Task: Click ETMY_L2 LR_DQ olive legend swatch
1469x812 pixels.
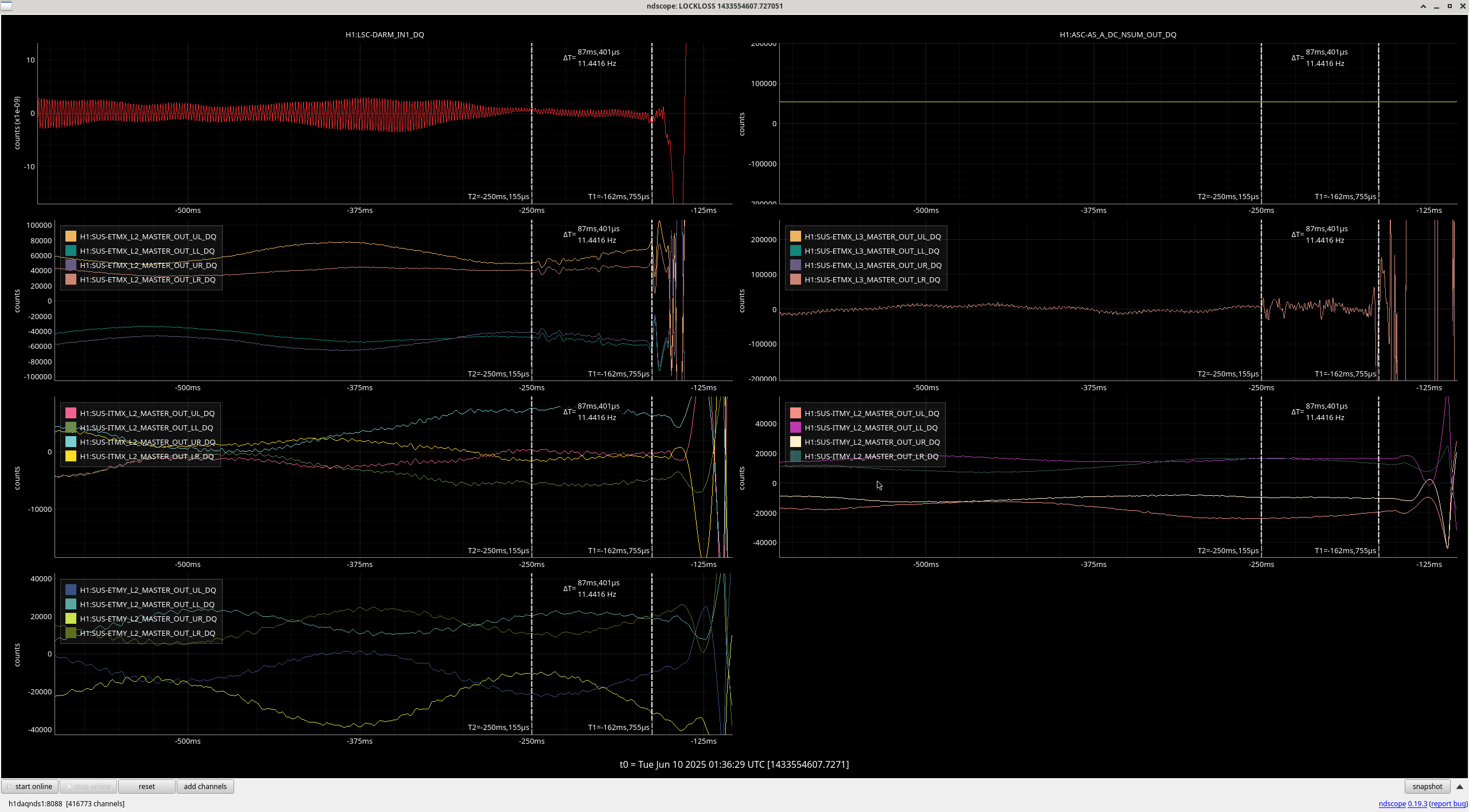Action: click(x=71, y=633)
